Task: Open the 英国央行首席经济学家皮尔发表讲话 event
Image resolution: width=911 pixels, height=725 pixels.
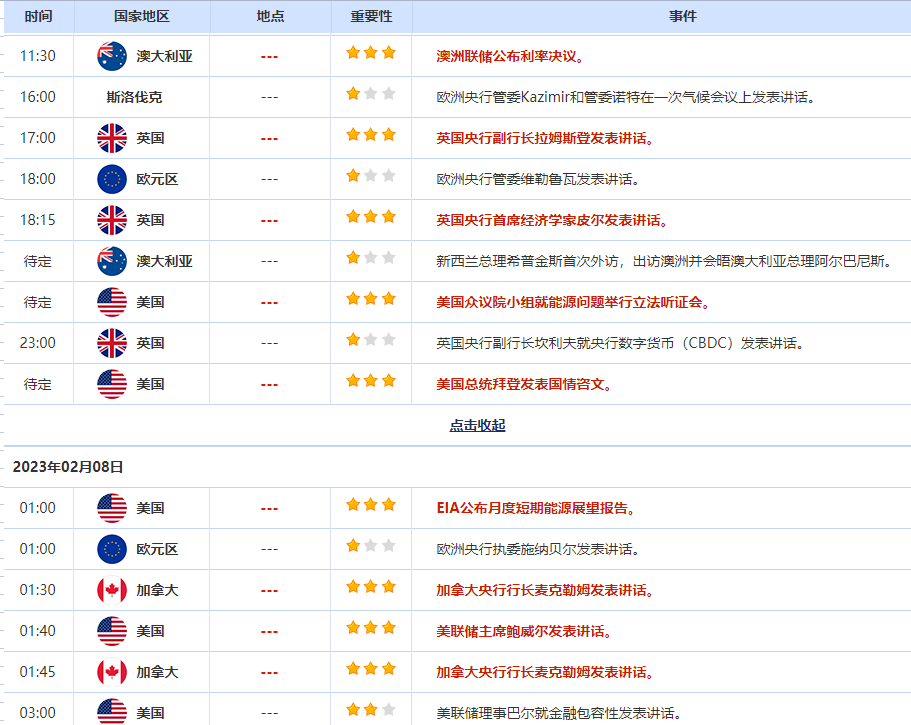Action: click(552, 220)
